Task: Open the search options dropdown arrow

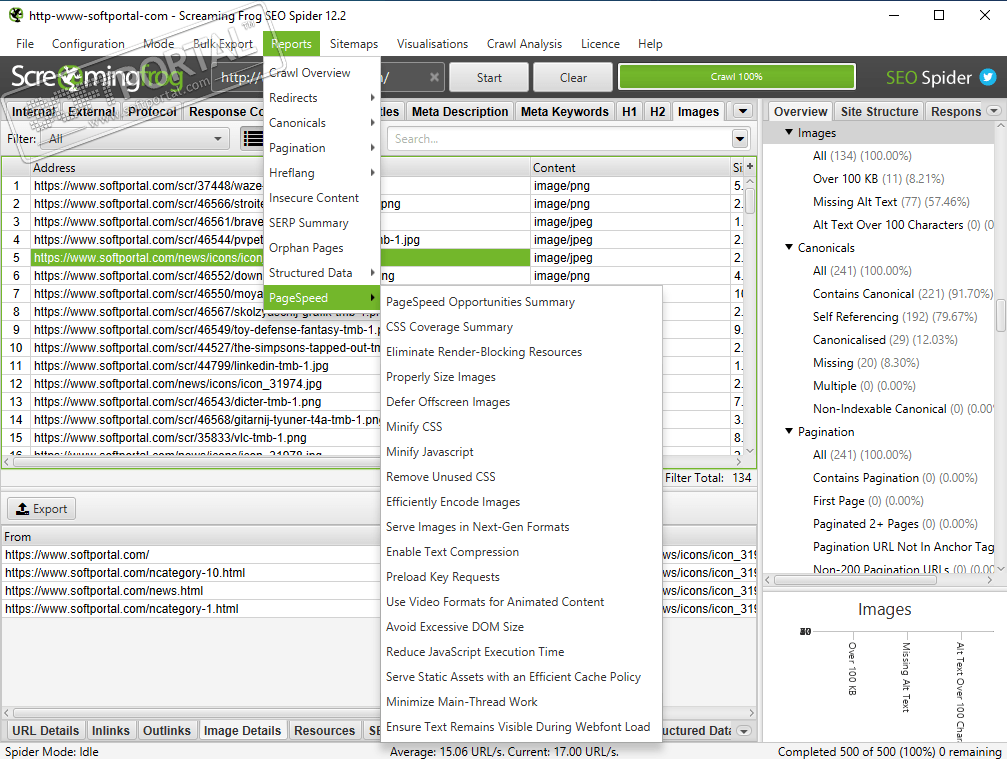Action: coord(740,139)
